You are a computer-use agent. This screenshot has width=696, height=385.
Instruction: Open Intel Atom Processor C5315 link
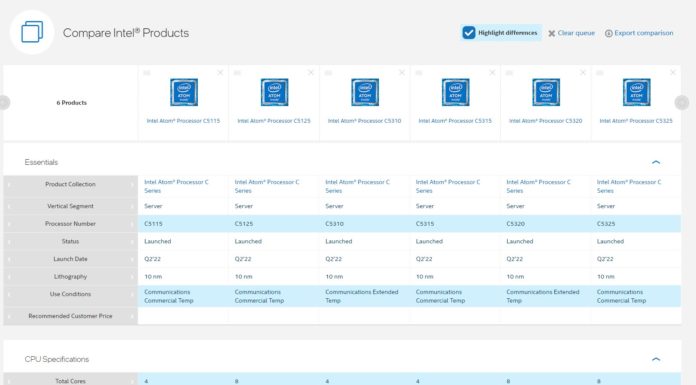455,121
